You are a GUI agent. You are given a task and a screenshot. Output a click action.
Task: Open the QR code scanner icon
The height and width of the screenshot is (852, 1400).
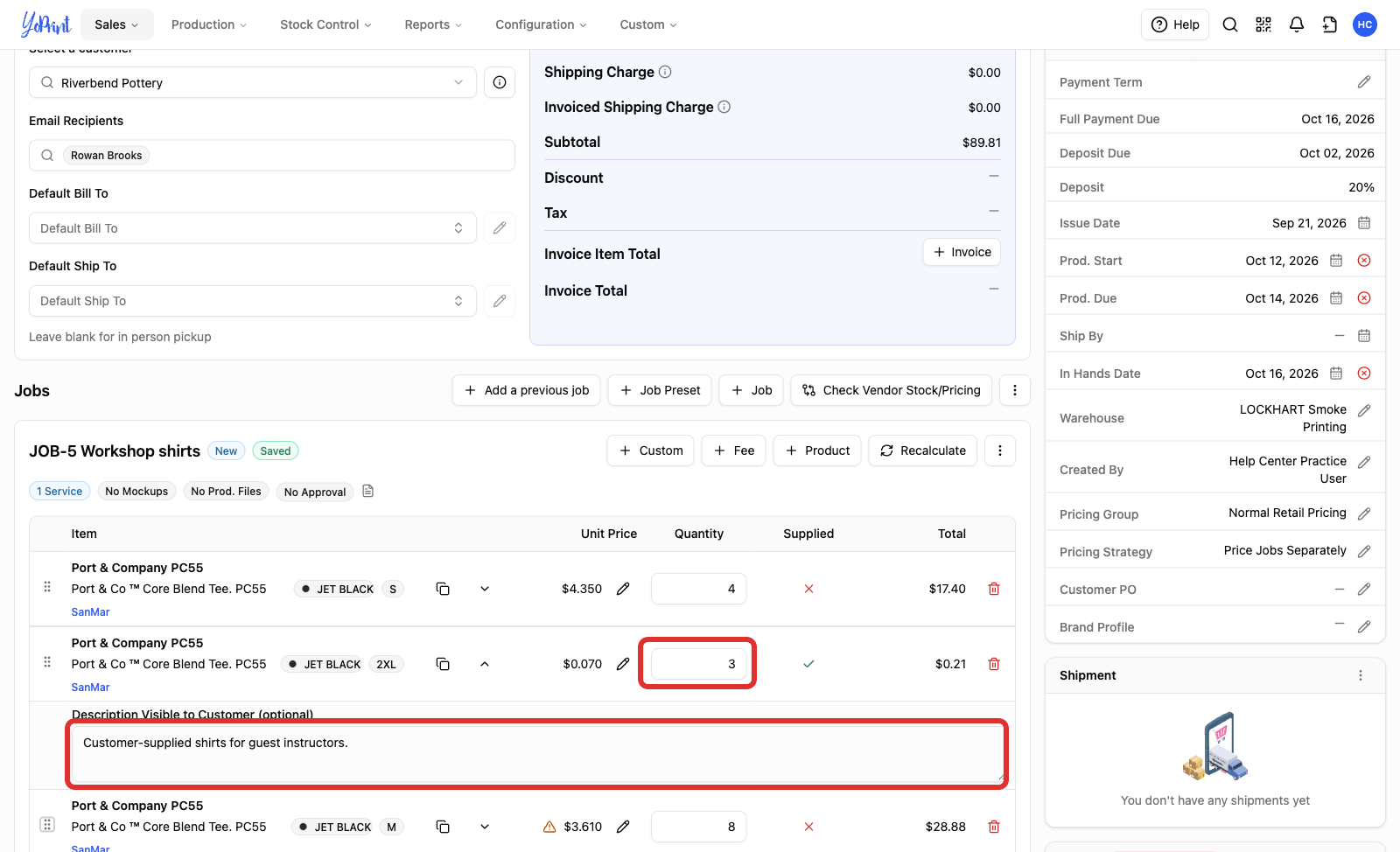pyautogui.click(x=1263, y=24)
